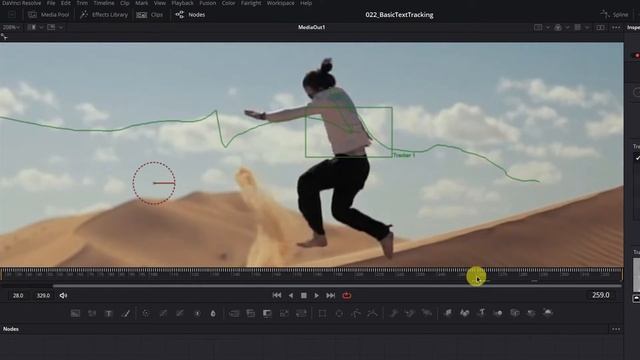640x360 pixels.
Task: Add a Channel Booleans node from the toolbar
Action: tap(251, 313)
